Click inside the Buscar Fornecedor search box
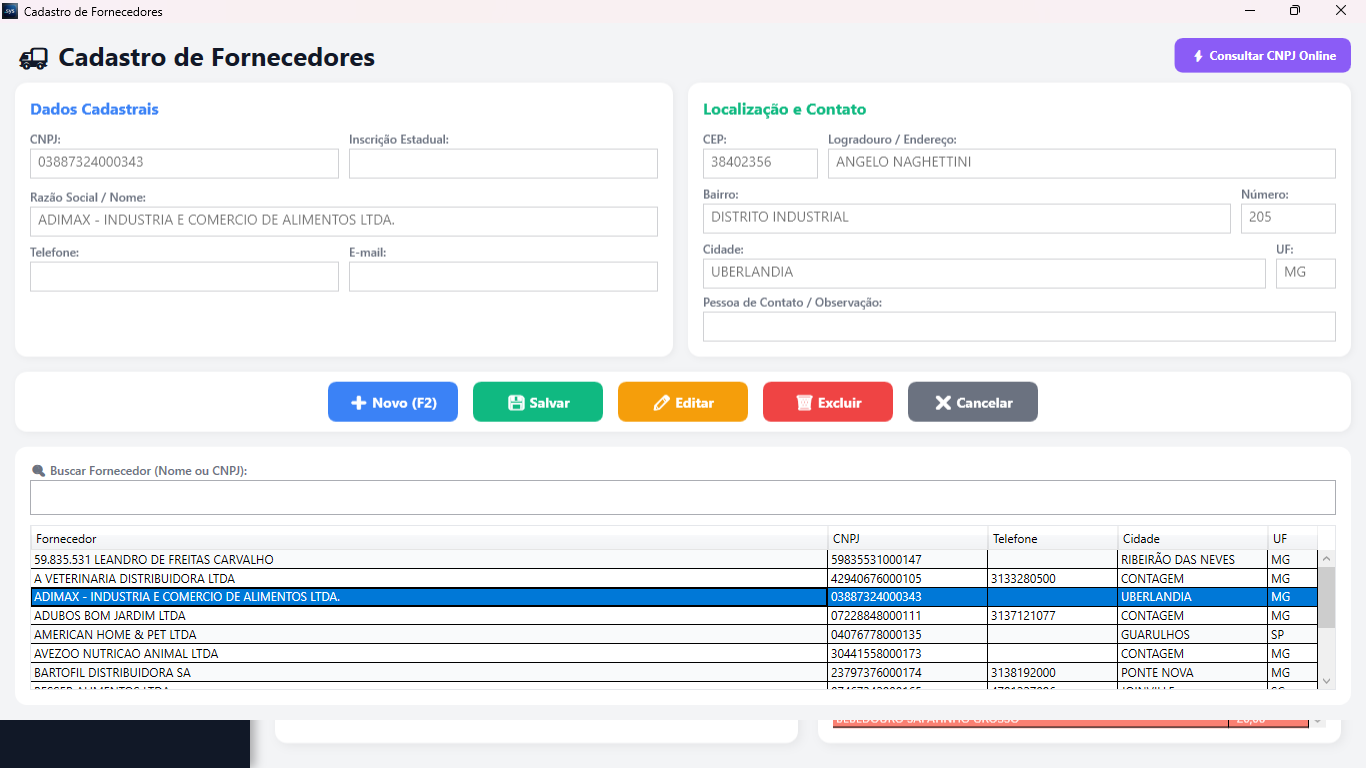Image resolution: width=1366 pixels, height=768 pixels. click(x=683, y=496)
